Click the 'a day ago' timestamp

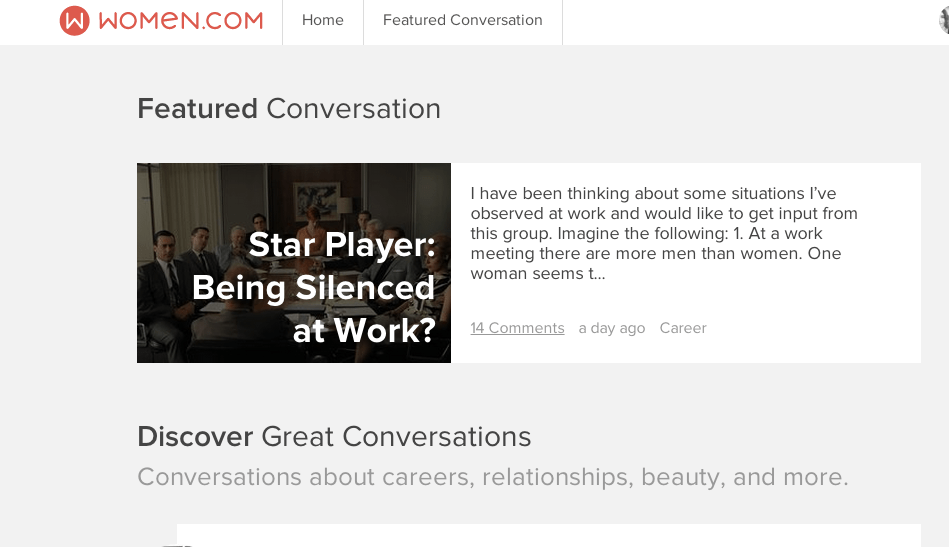pyautogui.click(x=611, y=328)
